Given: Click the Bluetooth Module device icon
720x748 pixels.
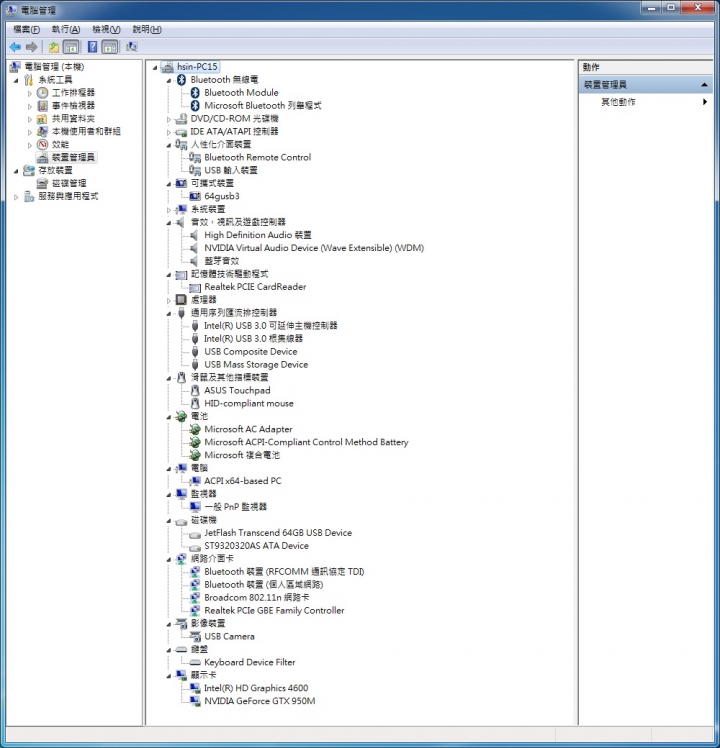Looking at the screenshot, I should 195,93.
